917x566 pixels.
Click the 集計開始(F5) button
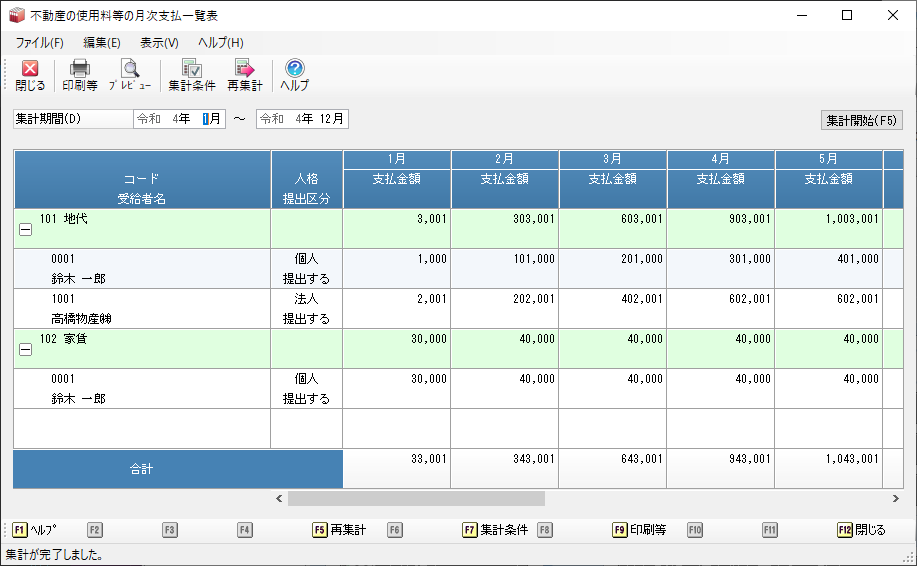point(861,120)
